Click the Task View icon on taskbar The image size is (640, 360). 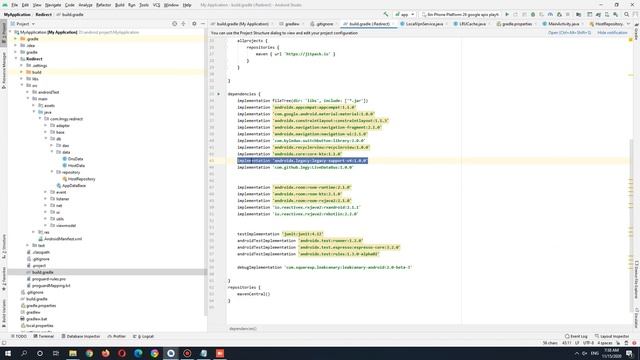(x=56, y=353)
